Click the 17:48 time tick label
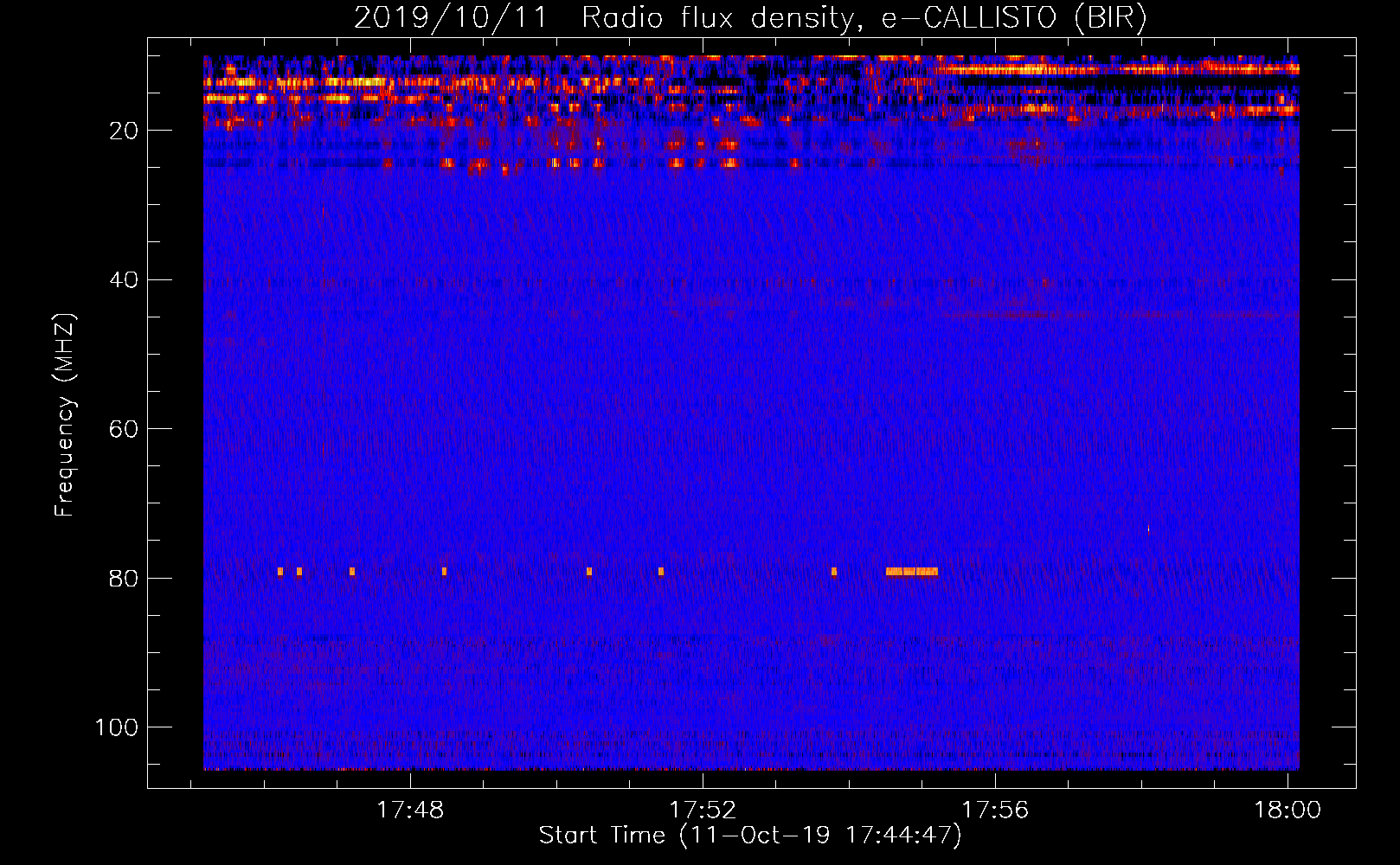Viewport: 1400px width, 865px height. pyautogui.click(x=410, y=811)
